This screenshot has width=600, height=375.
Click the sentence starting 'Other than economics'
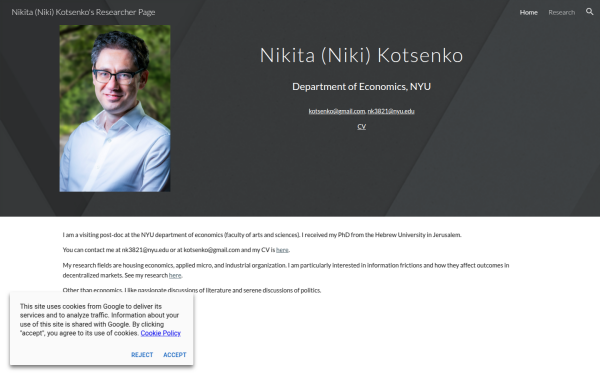(192, 290)
